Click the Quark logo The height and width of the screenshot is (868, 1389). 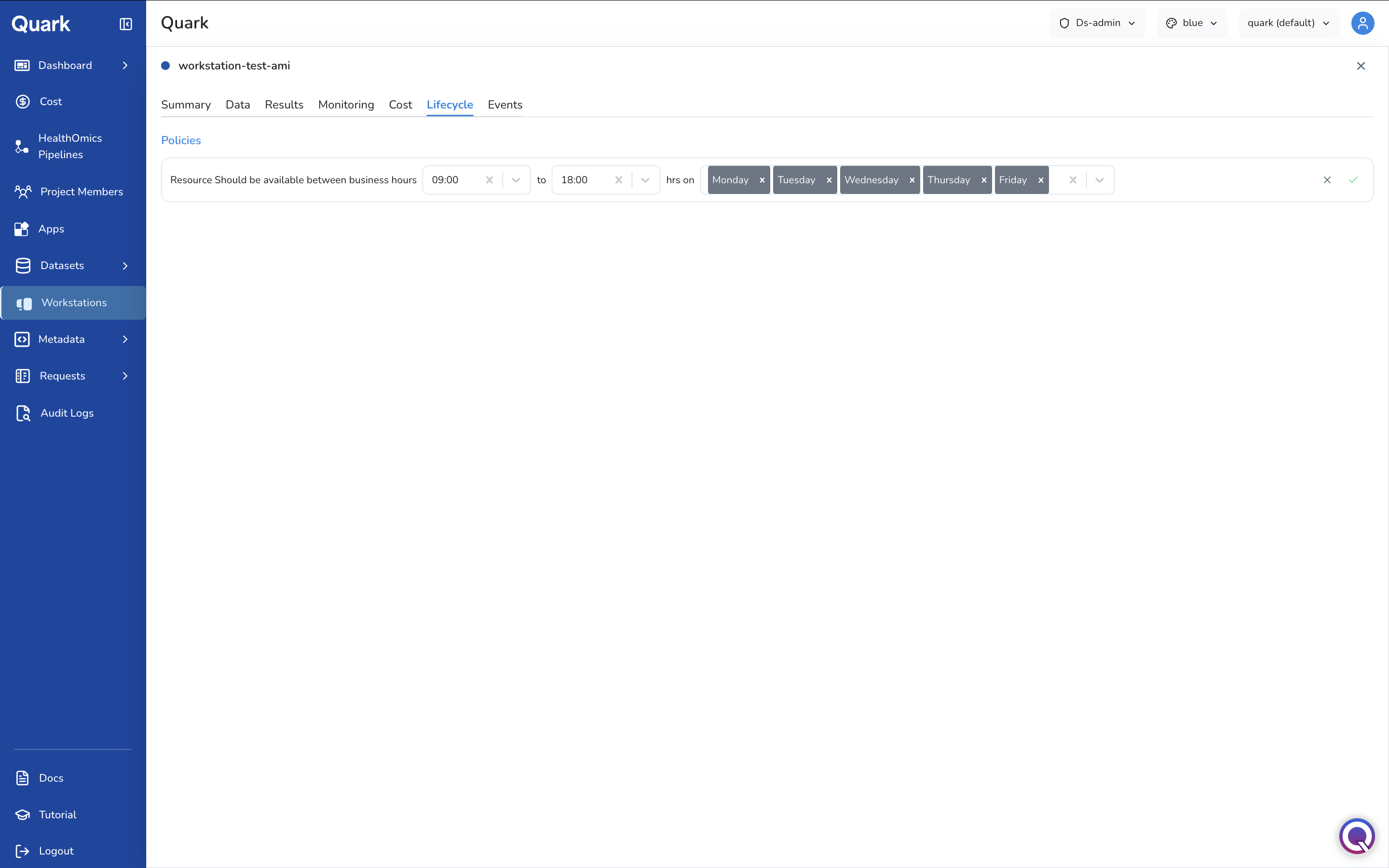click(x=41, y=24)
